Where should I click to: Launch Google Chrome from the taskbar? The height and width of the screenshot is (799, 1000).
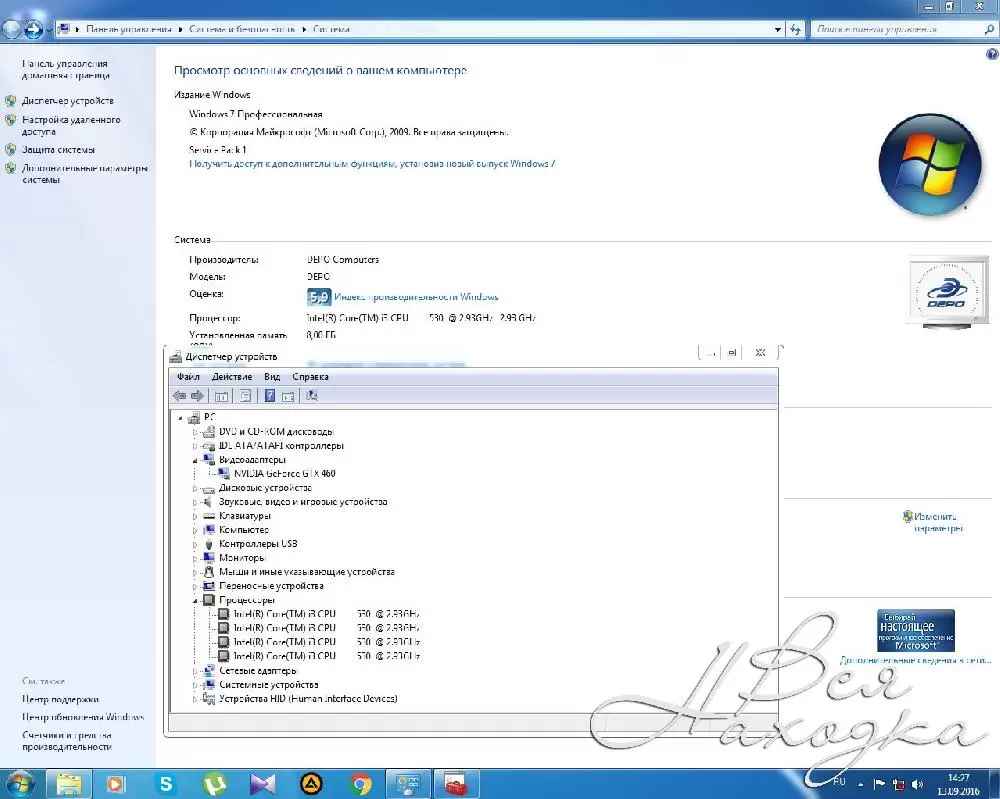tap(362, 783)
